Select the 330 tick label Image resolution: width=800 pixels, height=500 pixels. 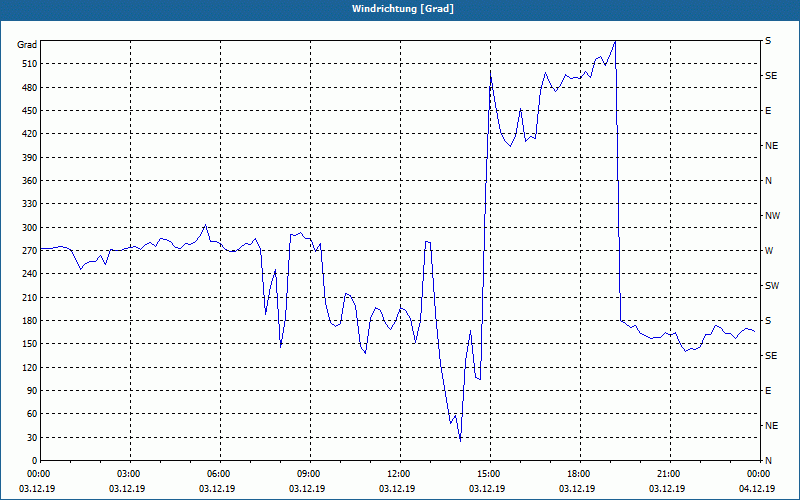(x=28, y=204)
